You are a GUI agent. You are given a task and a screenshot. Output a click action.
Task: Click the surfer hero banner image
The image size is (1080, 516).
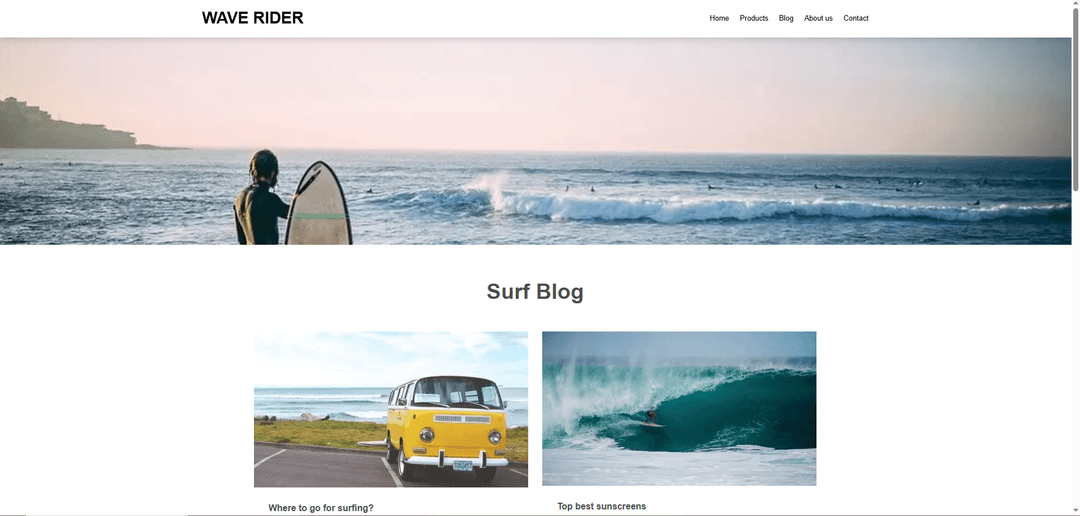[x=535, y=141]
